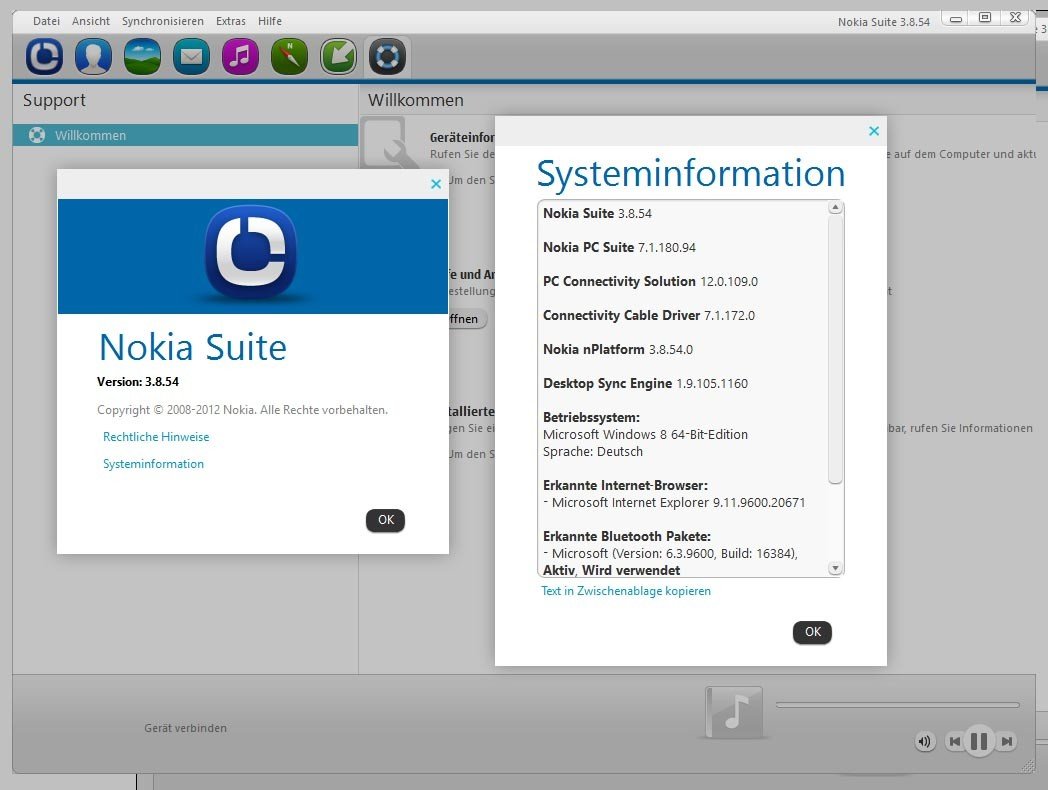Click 'Microsoft Windows 8 64-Bit-Edition' text

tap(645, 434)
